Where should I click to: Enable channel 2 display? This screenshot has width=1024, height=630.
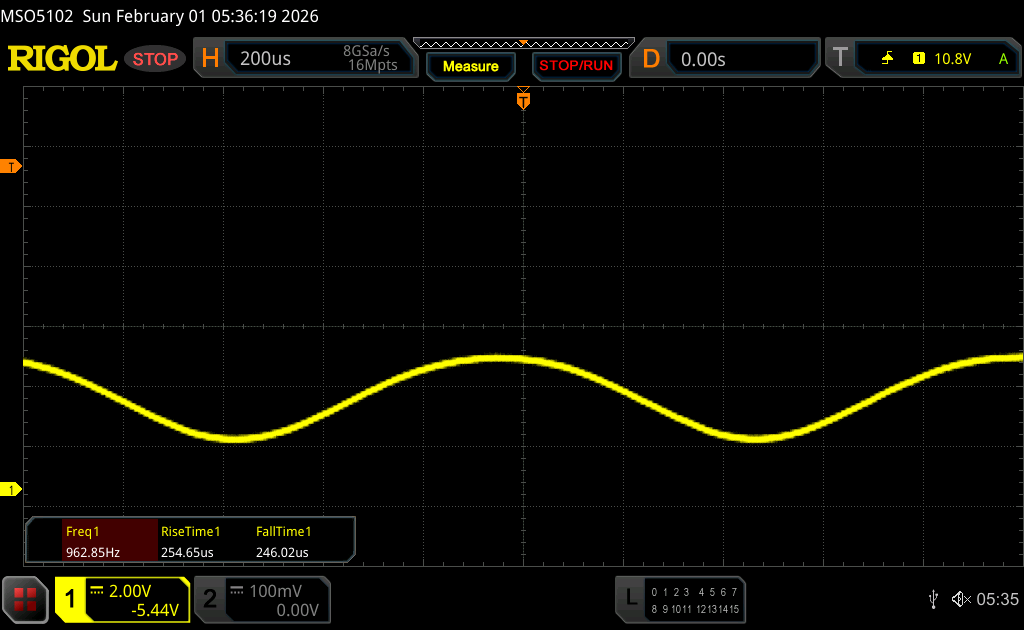coord(210,599)
